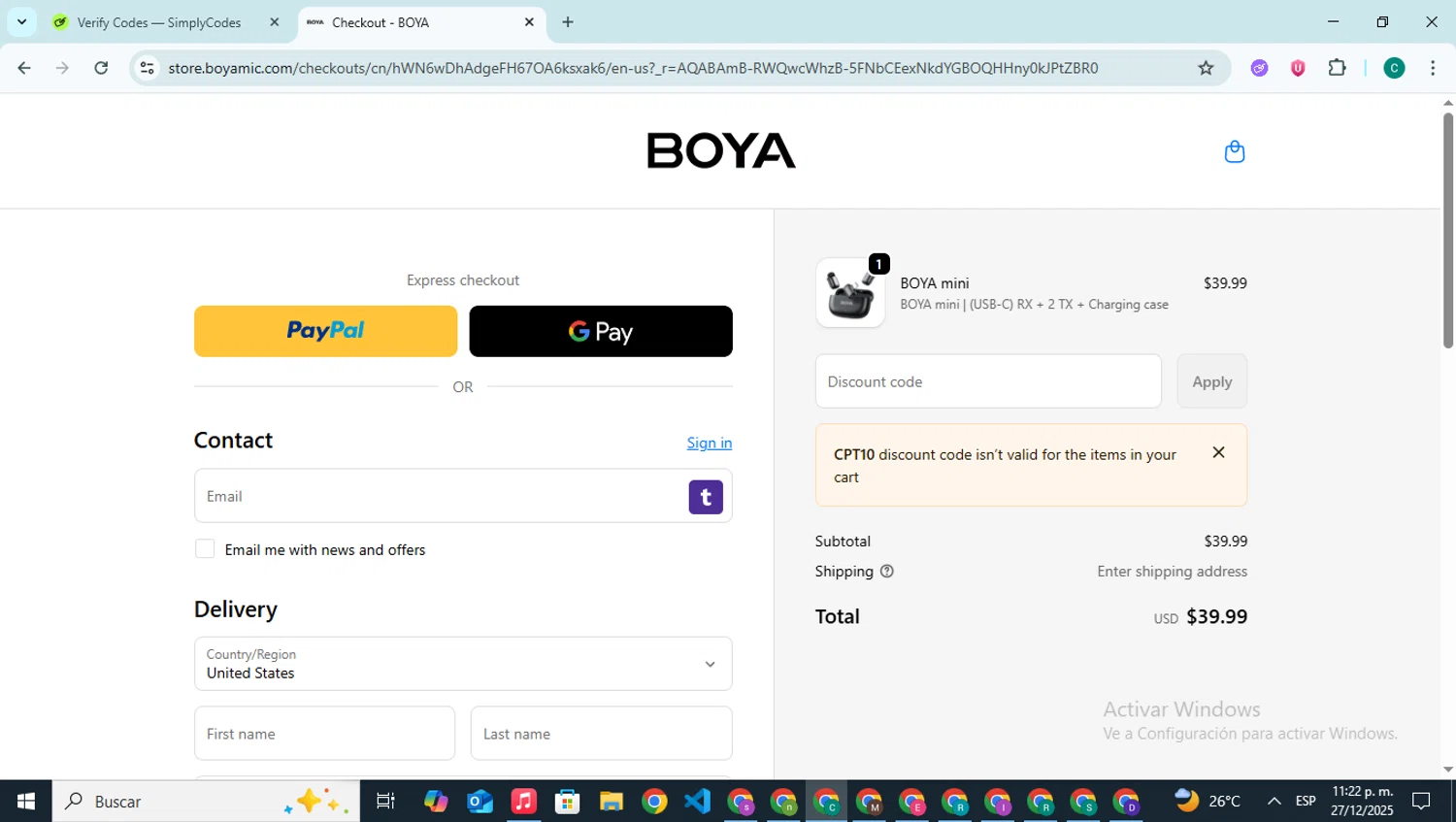
Task: Click the shipping info question mark icon
Action: pyautogui.click(x=886, y=572)
